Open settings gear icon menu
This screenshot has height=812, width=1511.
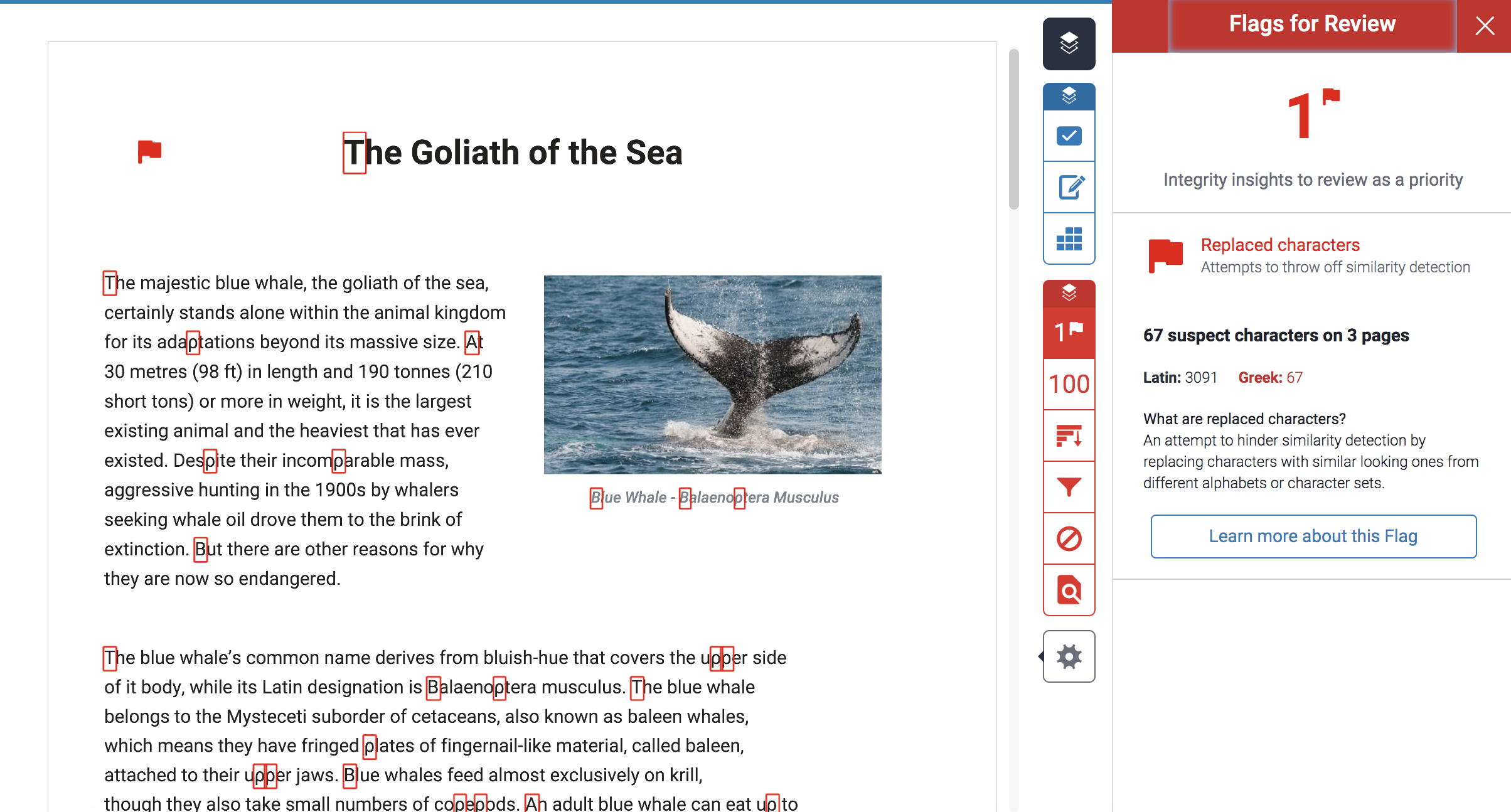pyautogui.click(x=1069, y=657)
